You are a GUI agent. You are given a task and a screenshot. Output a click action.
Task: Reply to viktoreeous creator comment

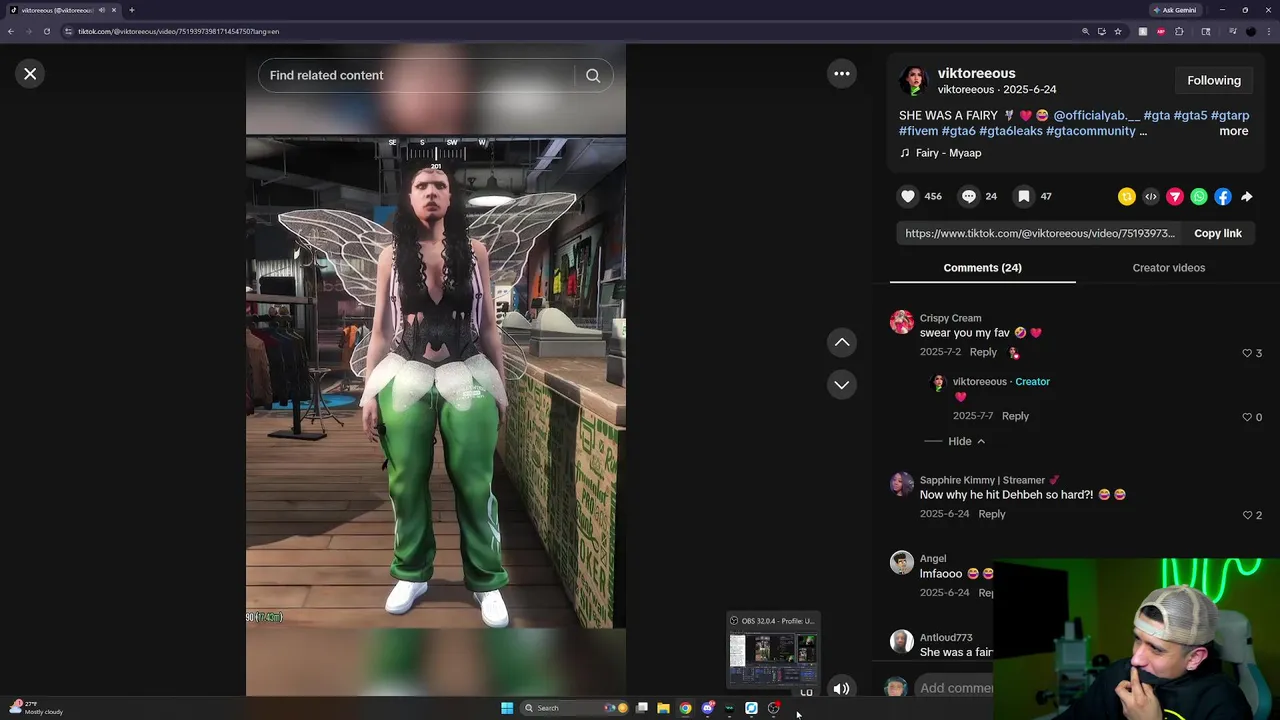point(1015,416)
